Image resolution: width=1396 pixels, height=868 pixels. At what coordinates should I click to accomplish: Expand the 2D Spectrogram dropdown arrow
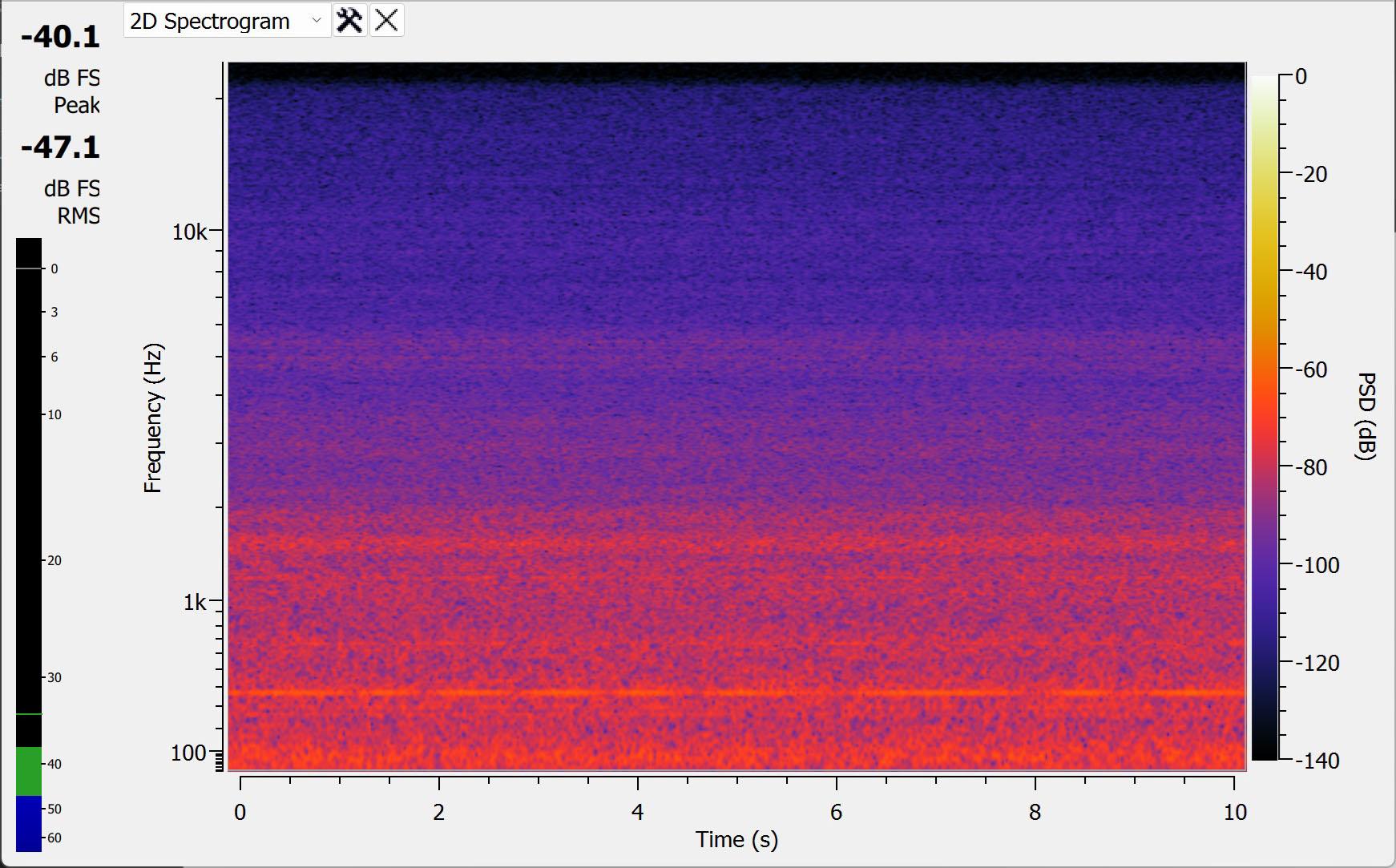tap(317, 22)
